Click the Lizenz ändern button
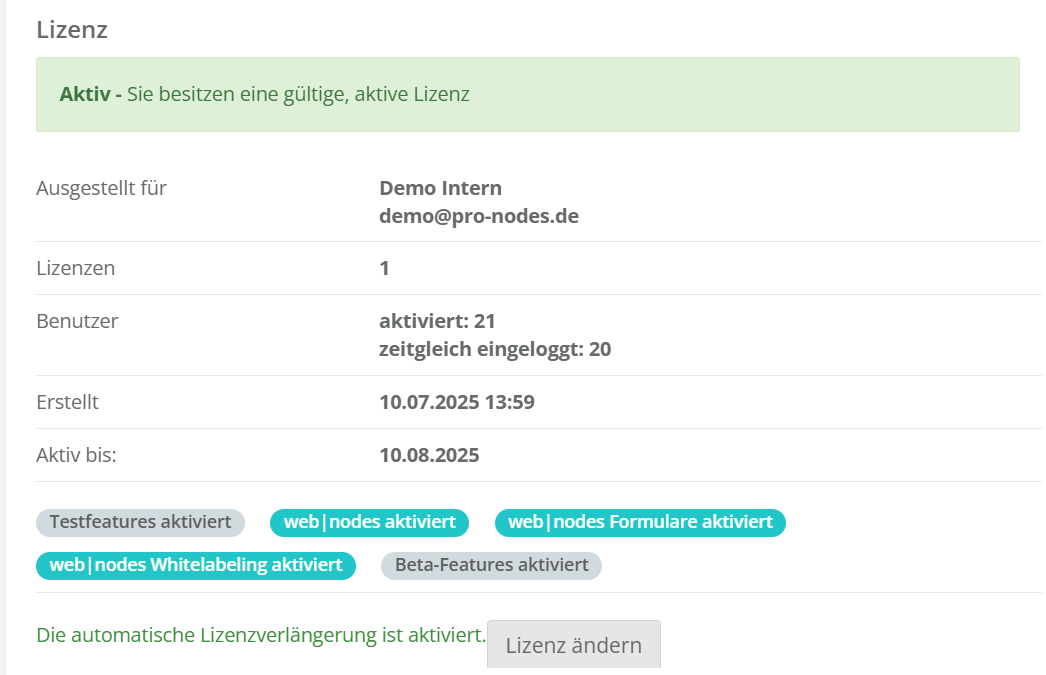The image size is (1046, 675). [x=573, y=645]
